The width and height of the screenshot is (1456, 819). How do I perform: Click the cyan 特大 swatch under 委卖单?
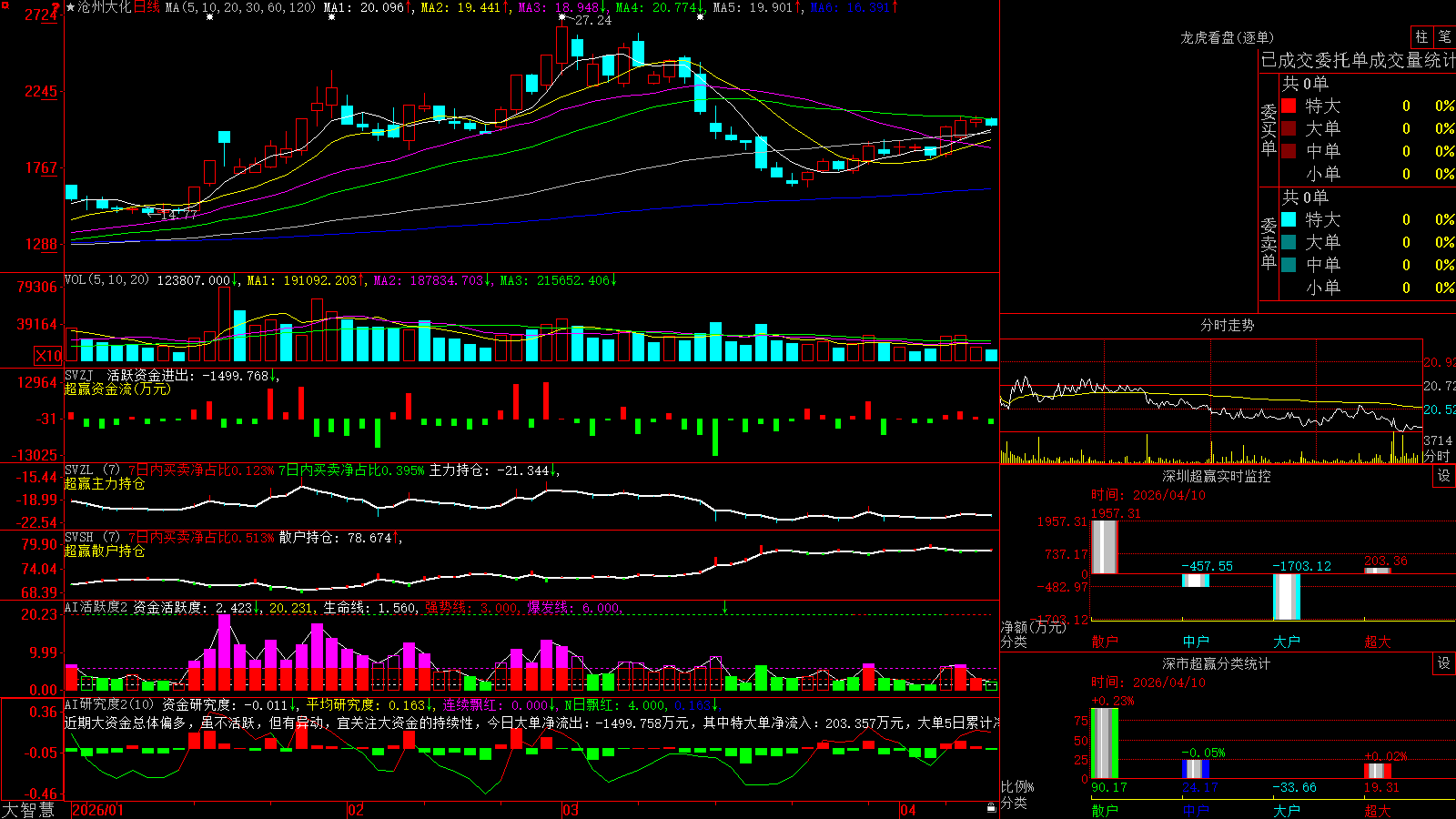pyautogui.click(x=1289, y=219)
